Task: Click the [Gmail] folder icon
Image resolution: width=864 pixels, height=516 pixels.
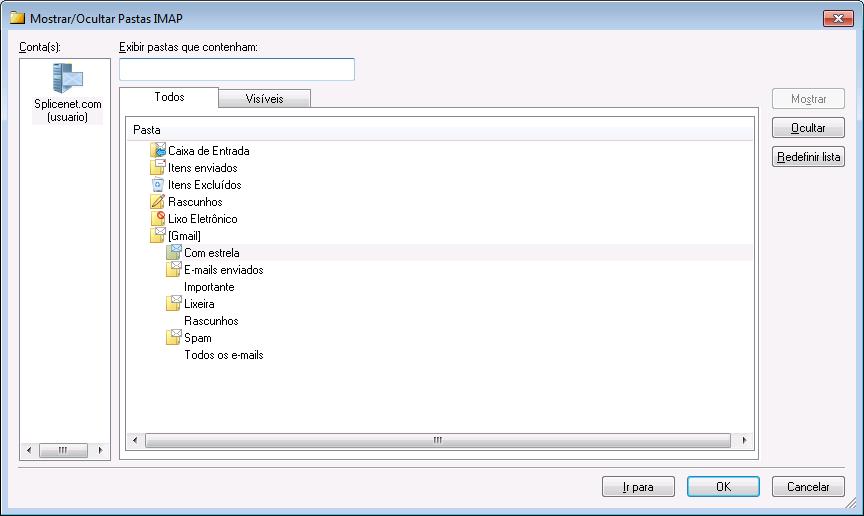Action: tap(158, 235)
